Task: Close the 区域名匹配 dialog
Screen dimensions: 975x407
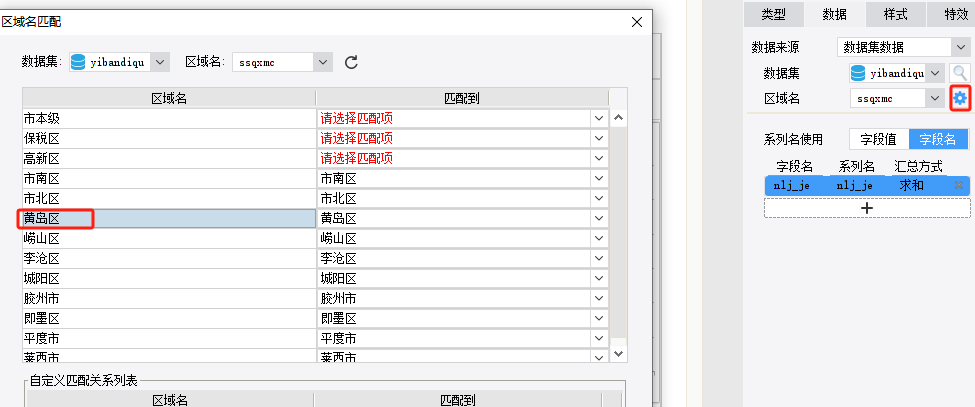Action: pos(636,21)
